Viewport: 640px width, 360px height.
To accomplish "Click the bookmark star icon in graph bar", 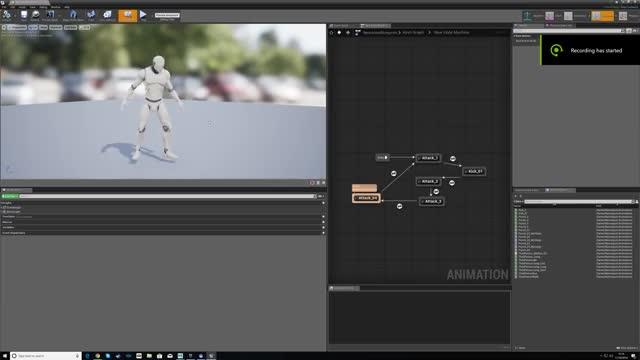I will pyautogui.click(x=331, y=33).
